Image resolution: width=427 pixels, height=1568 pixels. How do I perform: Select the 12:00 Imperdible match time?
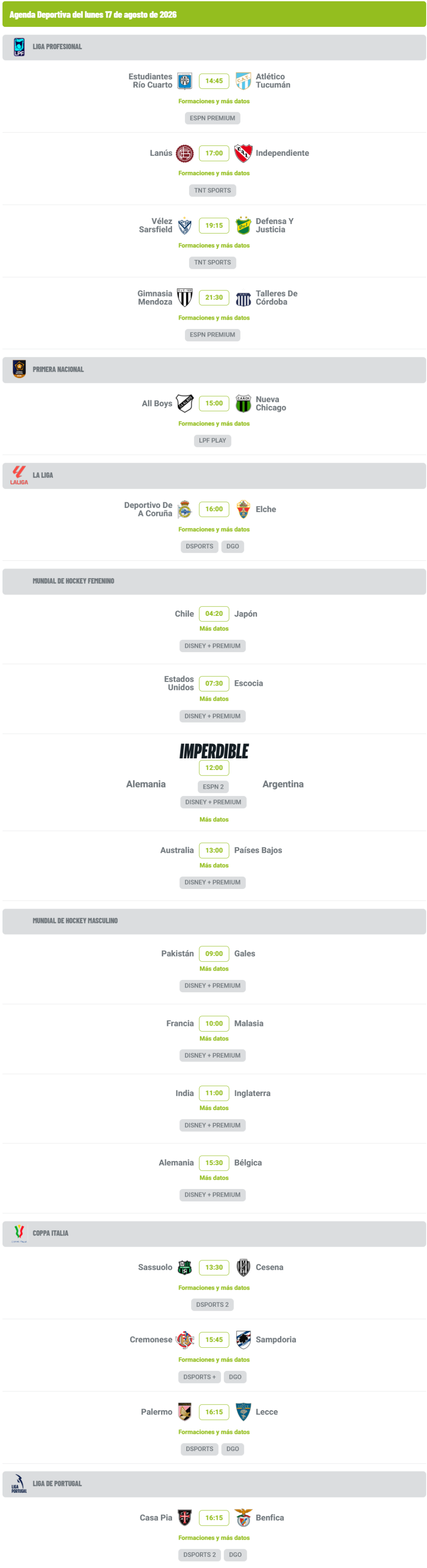(214, 768)
